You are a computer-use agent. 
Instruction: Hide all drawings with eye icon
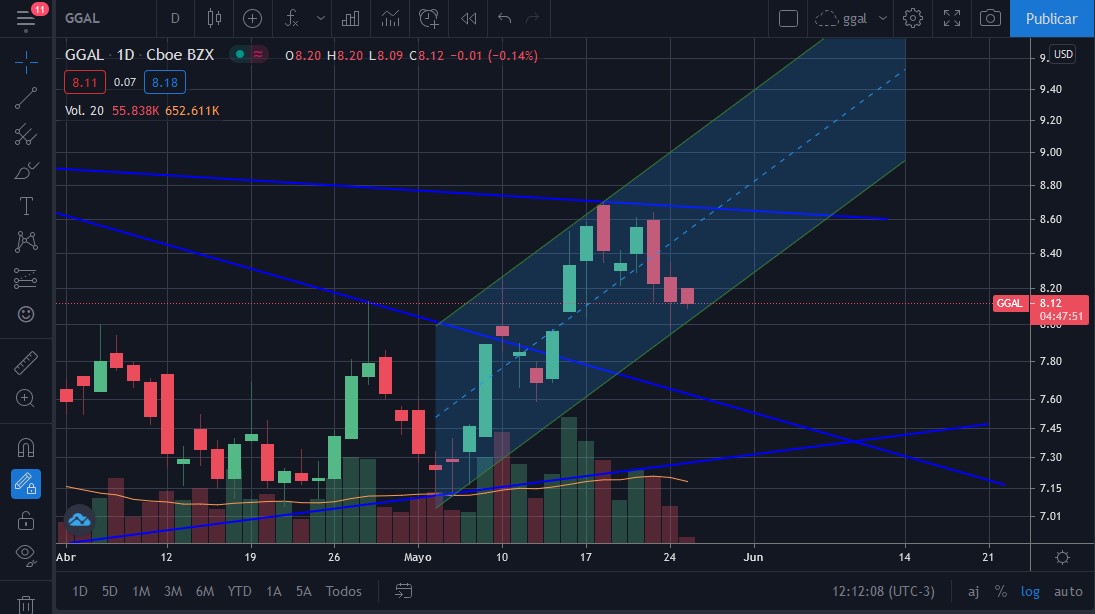tap(26, 555)
